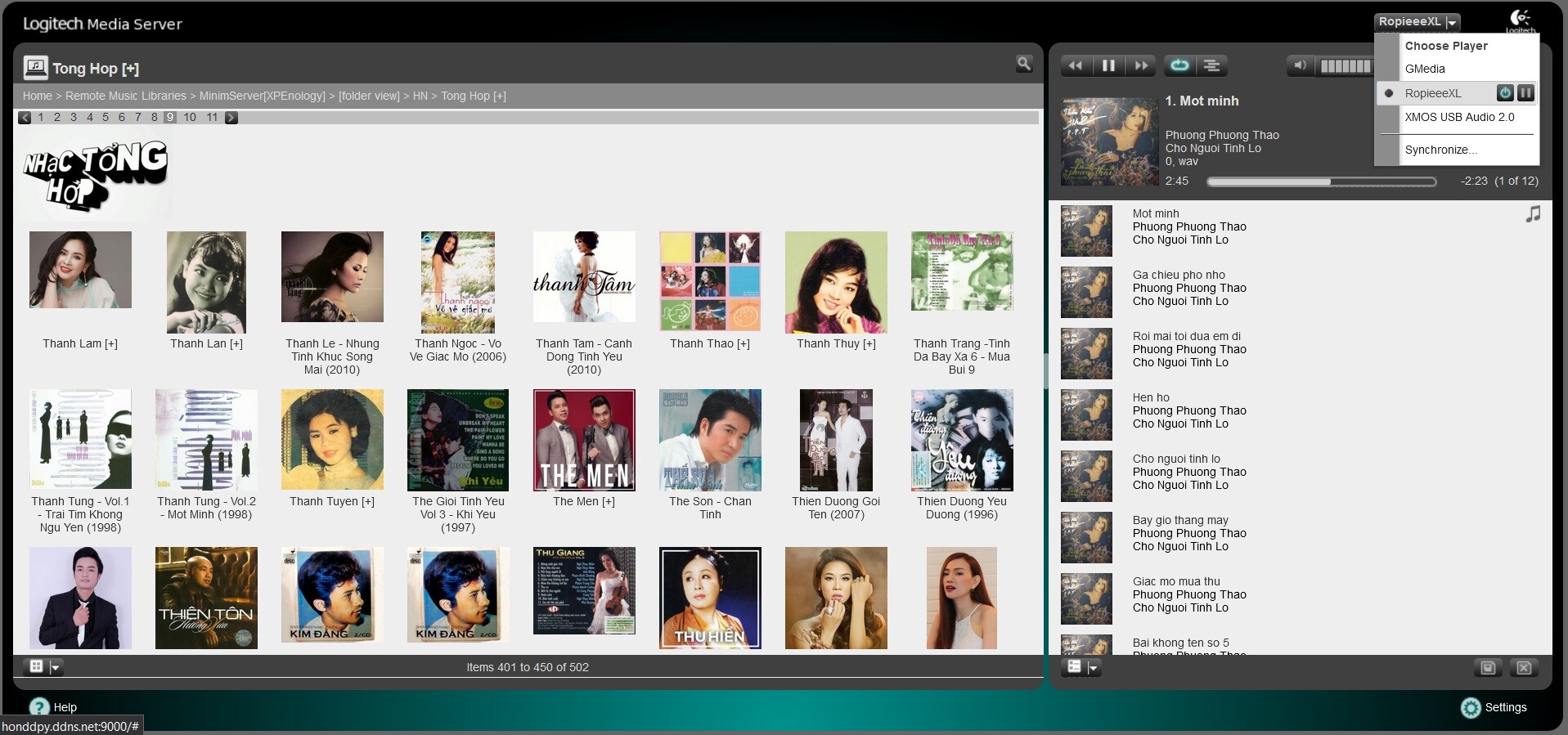This screenshot has height=735, width=1568.
Task: Choose Synchronize... menu entry
Action: coord(1440,150)
